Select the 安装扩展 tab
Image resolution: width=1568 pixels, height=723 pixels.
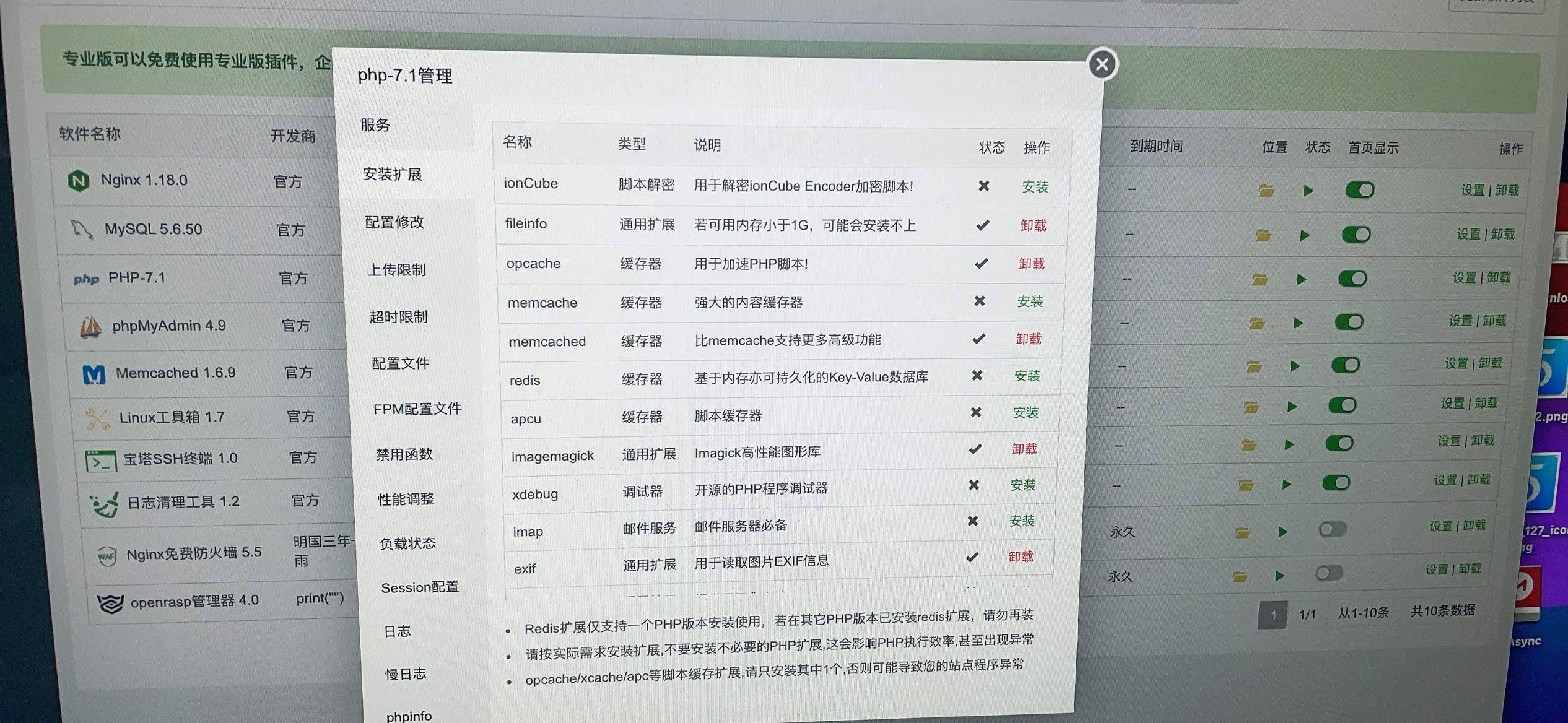pyautogui.click(x=393, y=174)
